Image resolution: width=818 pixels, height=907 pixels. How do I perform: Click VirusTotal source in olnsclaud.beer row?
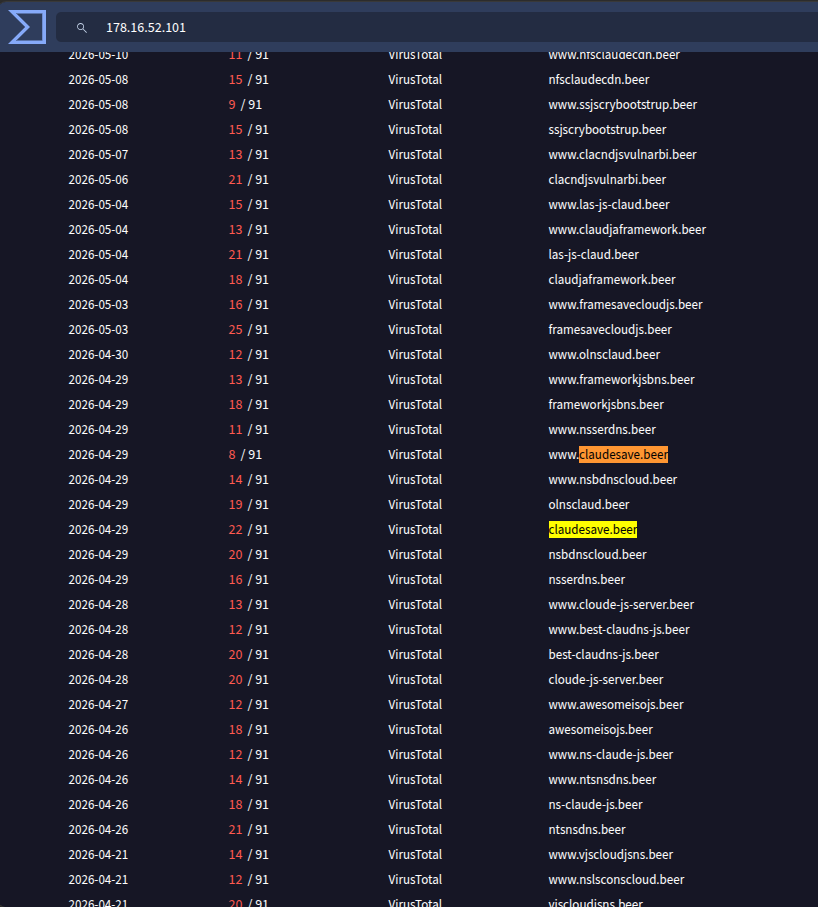pyautogui.click(x=415, y=504)
